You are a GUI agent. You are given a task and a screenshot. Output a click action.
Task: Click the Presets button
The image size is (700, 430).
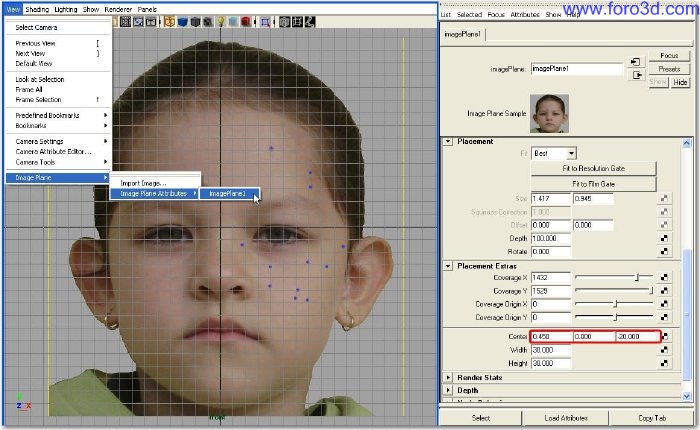pyautogui.click(x=669, y=69)
